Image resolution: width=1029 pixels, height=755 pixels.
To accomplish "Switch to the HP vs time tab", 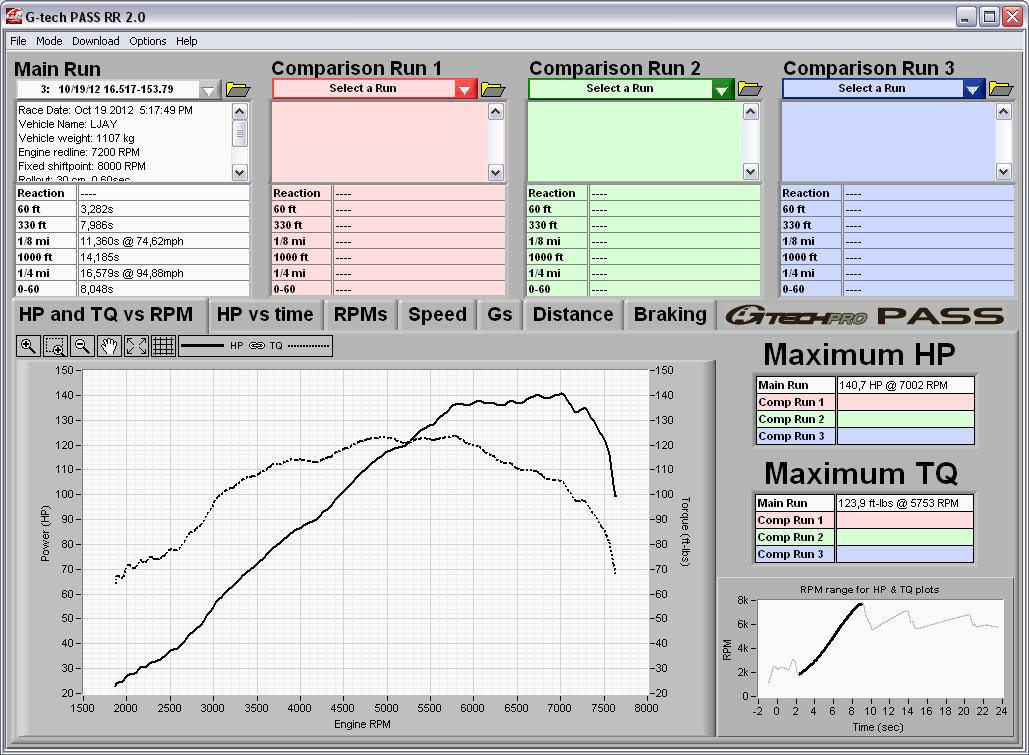I will 265,315.
